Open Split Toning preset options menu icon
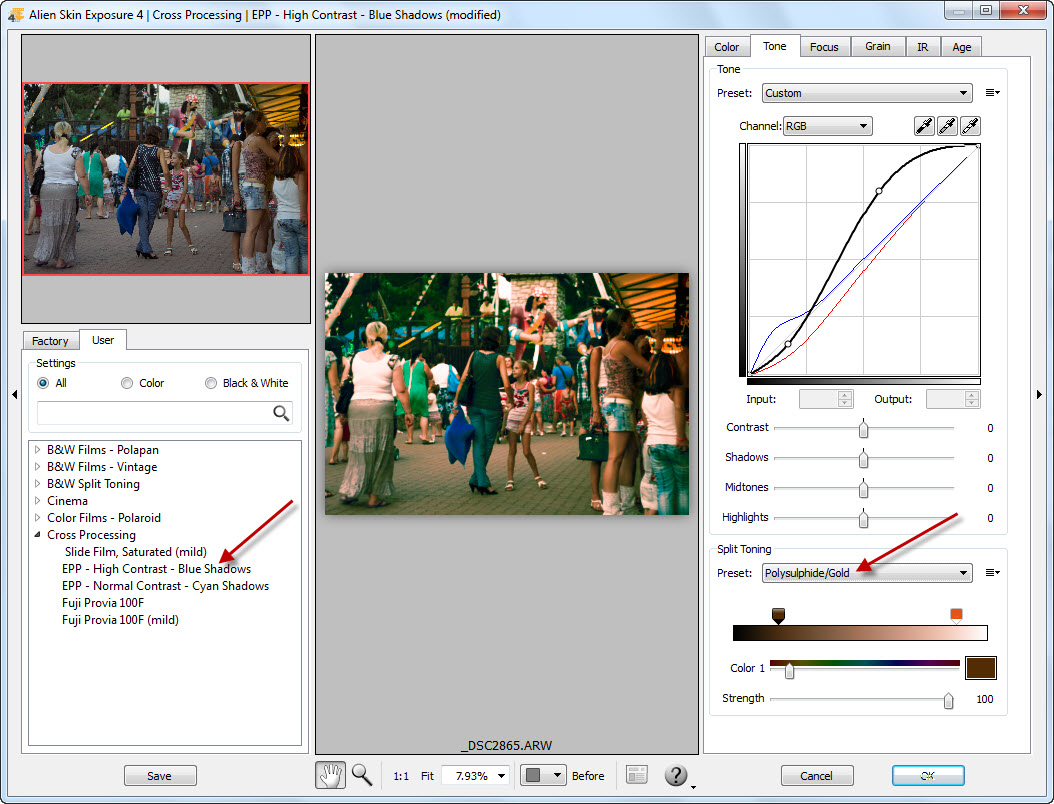The width and height of the screenshot is (1054, 804). [x=992, y=573]
